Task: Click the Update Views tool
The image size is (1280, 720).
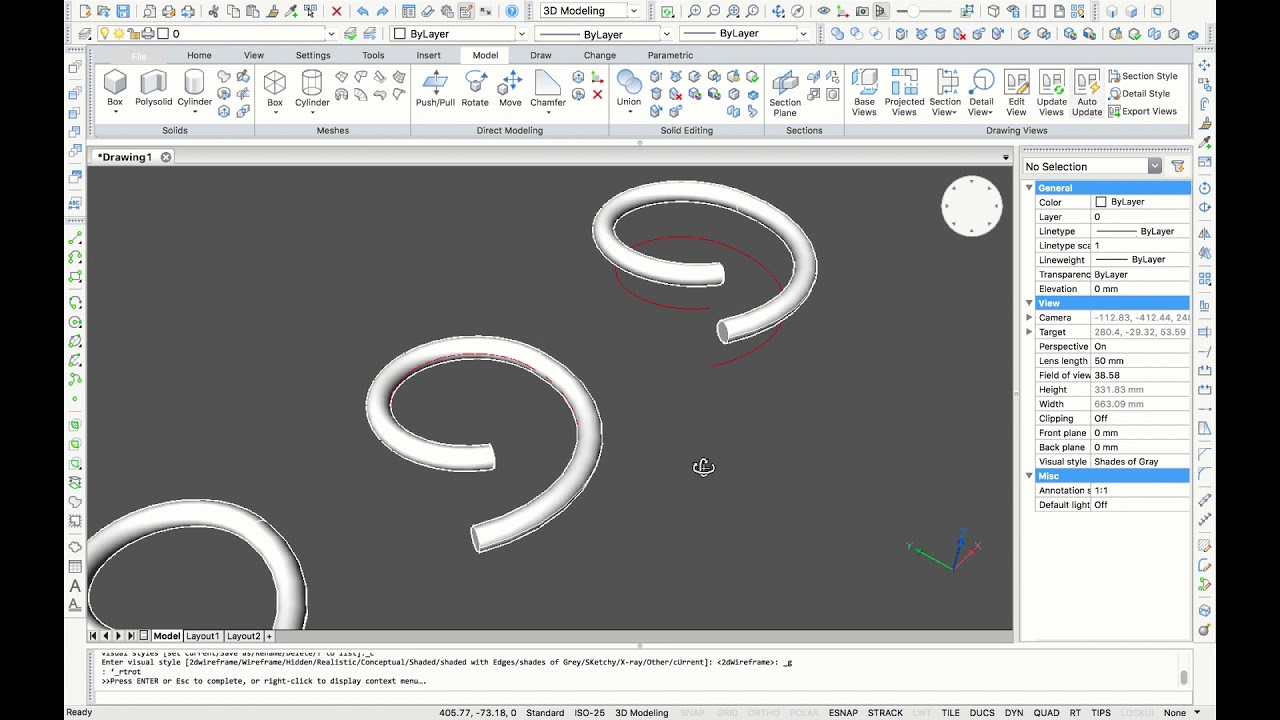Action: (1051, 93)
